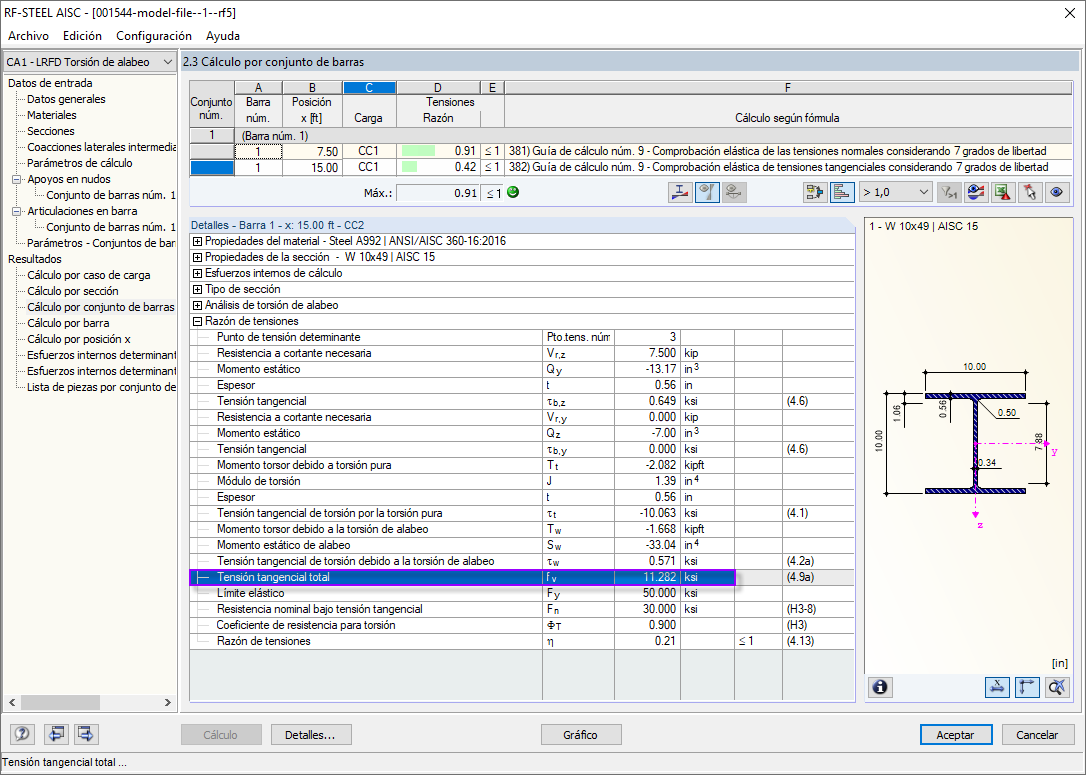Image resolution: width=1086 pixels, height=775 pixels.
Task: Click the Gráfico button
Action: (580, 735)
